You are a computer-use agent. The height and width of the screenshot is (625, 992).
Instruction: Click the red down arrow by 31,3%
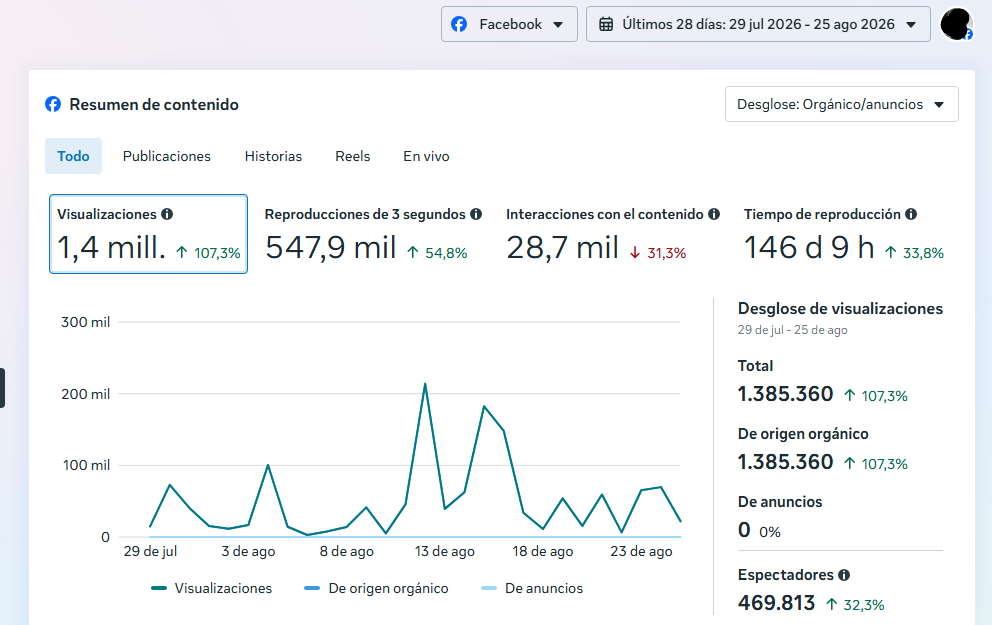[635, 253]
